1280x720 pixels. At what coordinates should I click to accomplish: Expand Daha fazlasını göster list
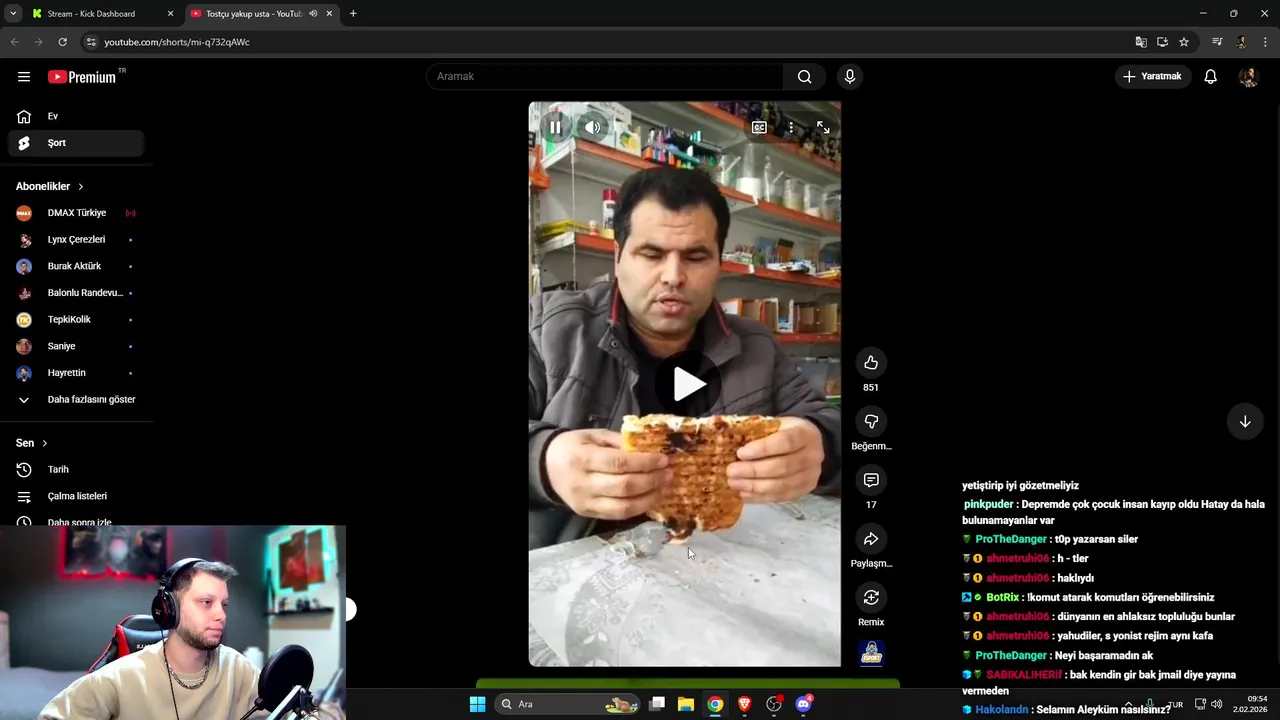coord(76,400)
